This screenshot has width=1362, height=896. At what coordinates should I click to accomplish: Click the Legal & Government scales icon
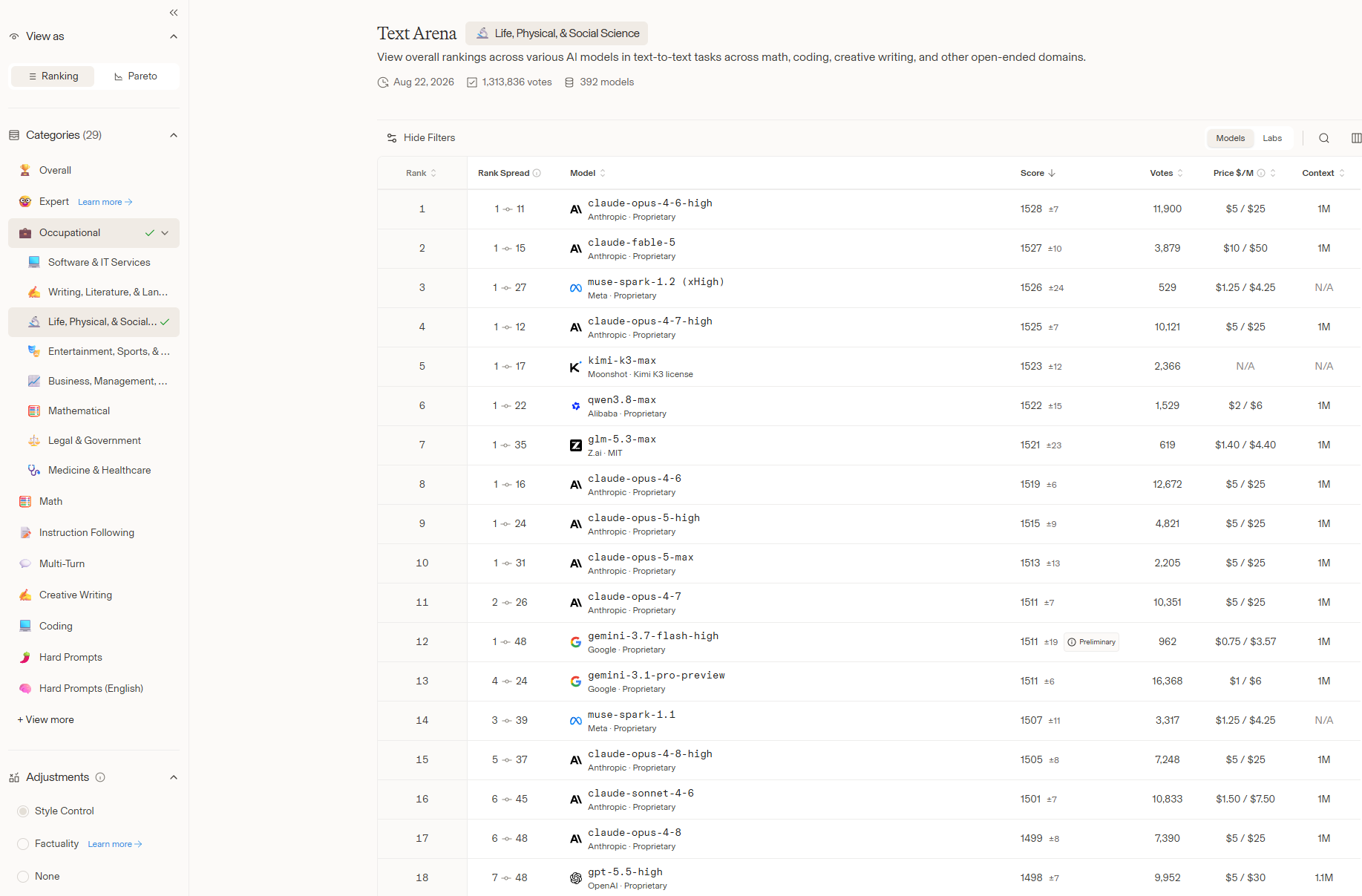(34, 440)
